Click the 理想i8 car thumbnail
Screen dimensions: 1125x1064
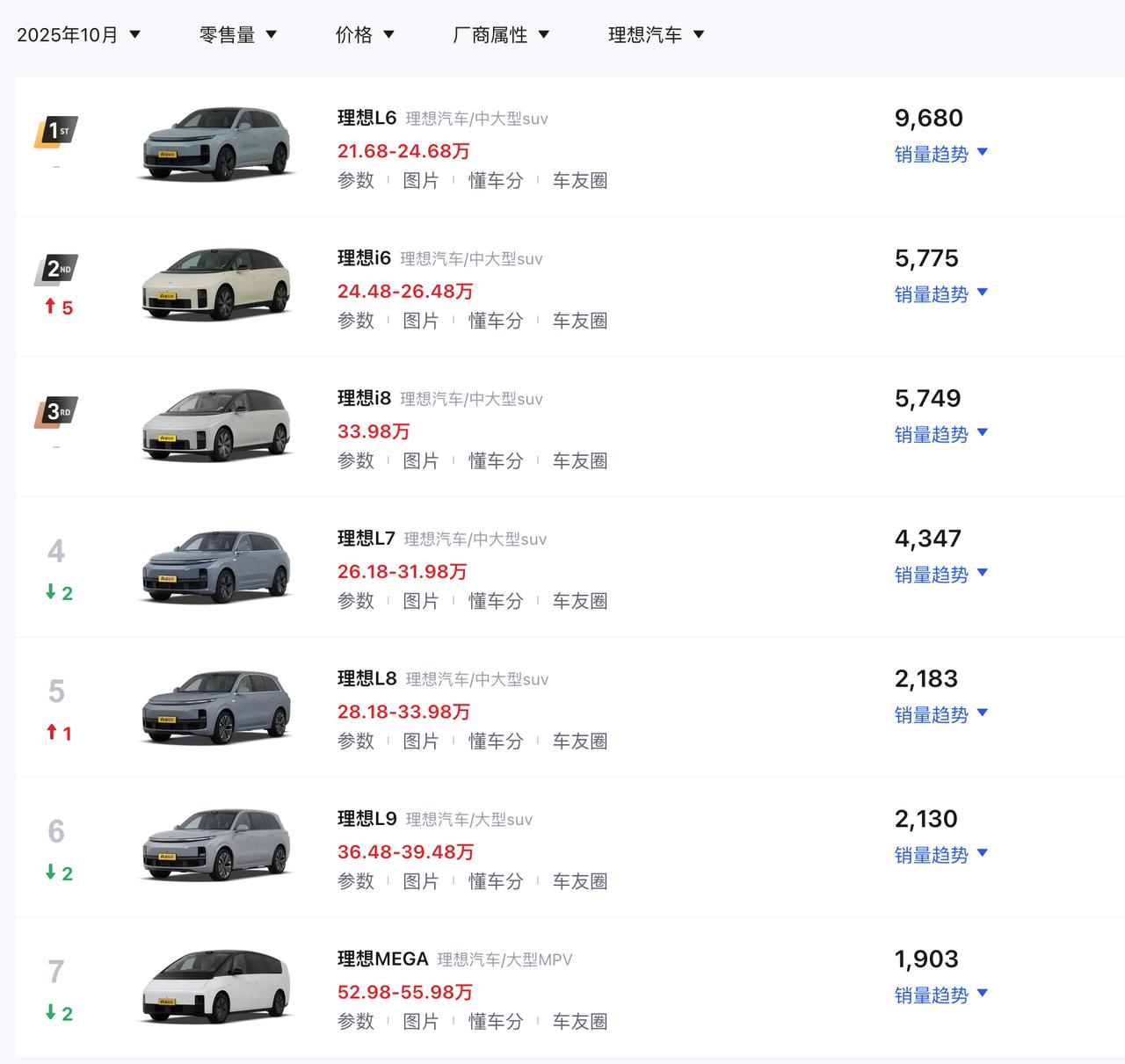(216, 425)
